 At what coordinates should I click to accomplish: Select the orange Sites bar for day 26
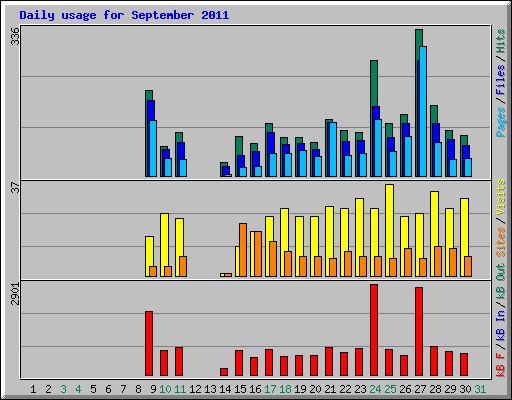click(408, 262)
